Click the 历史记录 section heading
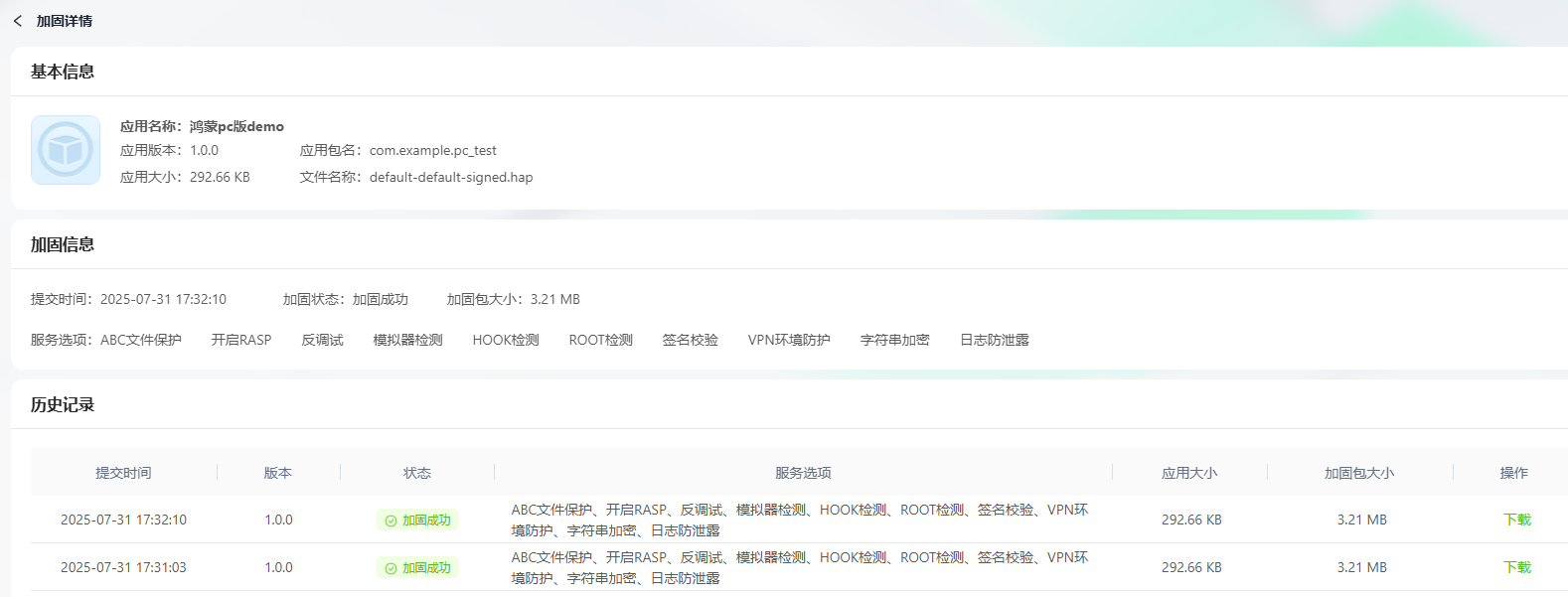 63,404
